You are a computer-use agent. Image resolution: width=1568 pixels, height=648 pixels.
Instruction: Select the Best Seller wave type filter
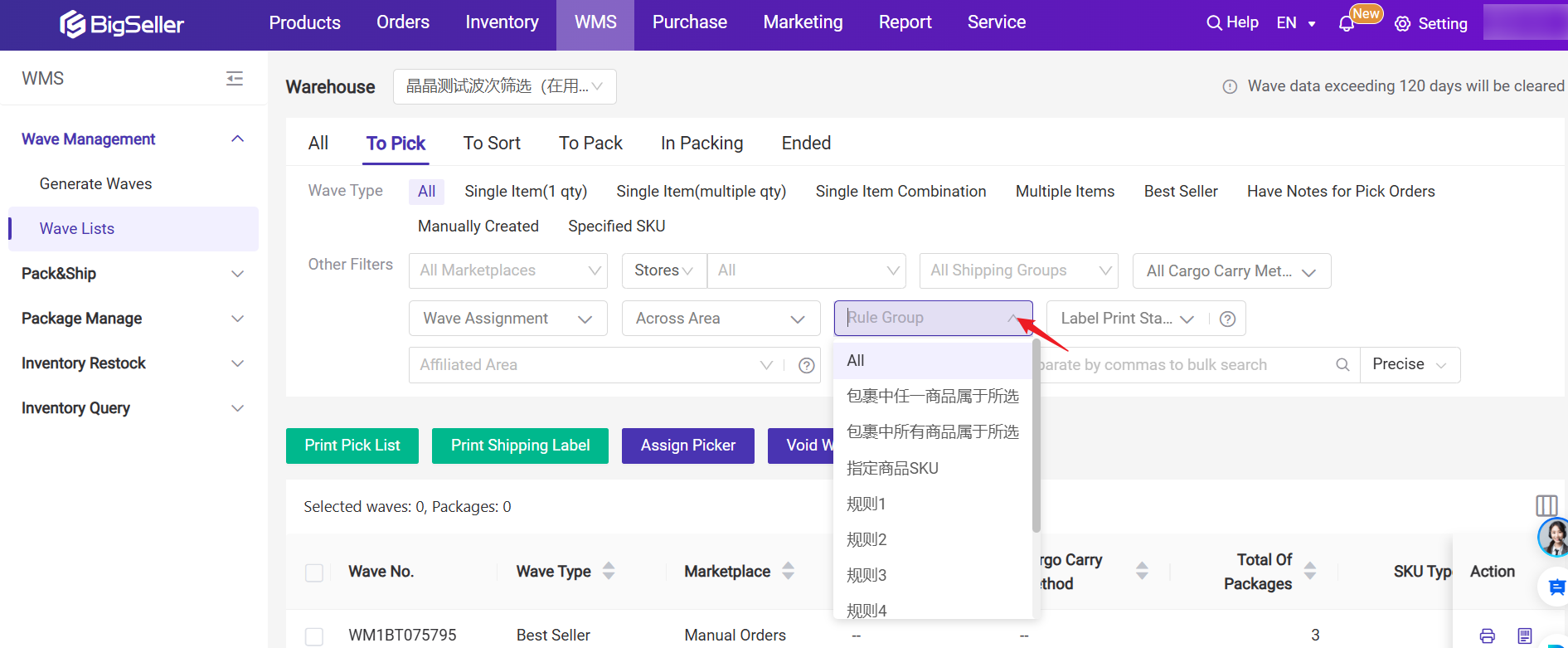[x=1180, y=192]
